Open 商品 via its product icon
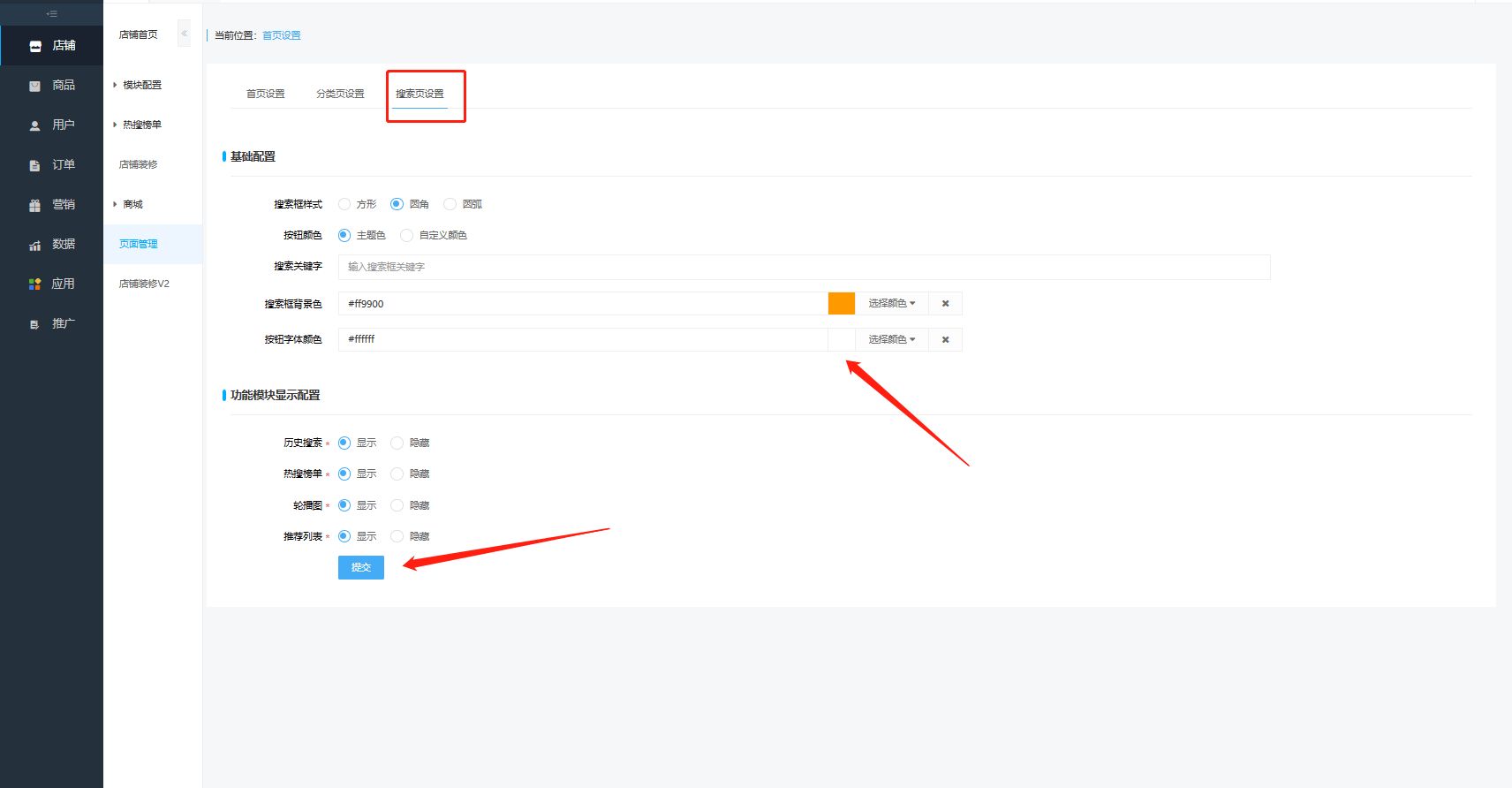The height and width of the screenshot is (788, 1512). pos(35,86)
